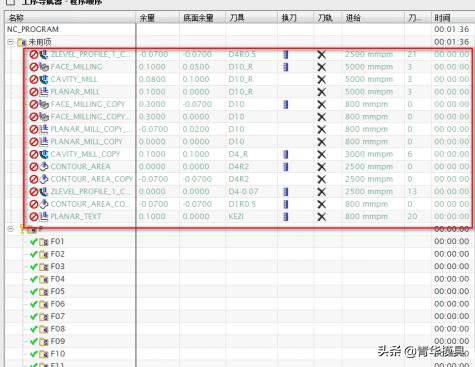Select the F07 program group
Viewport: 475px width, 367px height.
pyautogui.click(x=57, y=316)
